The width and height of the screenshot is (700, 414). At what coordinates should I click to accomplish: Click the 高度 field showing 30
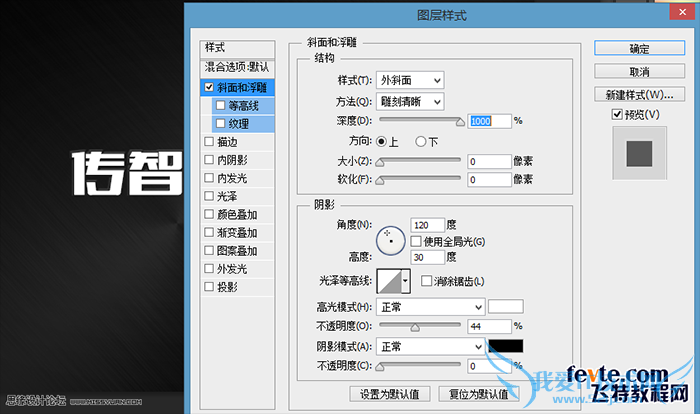[x=428, y=257]
